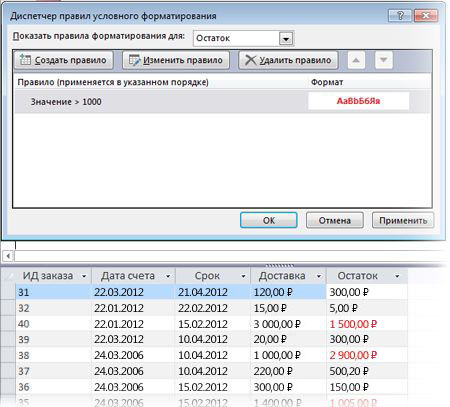Move the rule down with the arrow
Screen dimensions: 450x407
[384, 60]
